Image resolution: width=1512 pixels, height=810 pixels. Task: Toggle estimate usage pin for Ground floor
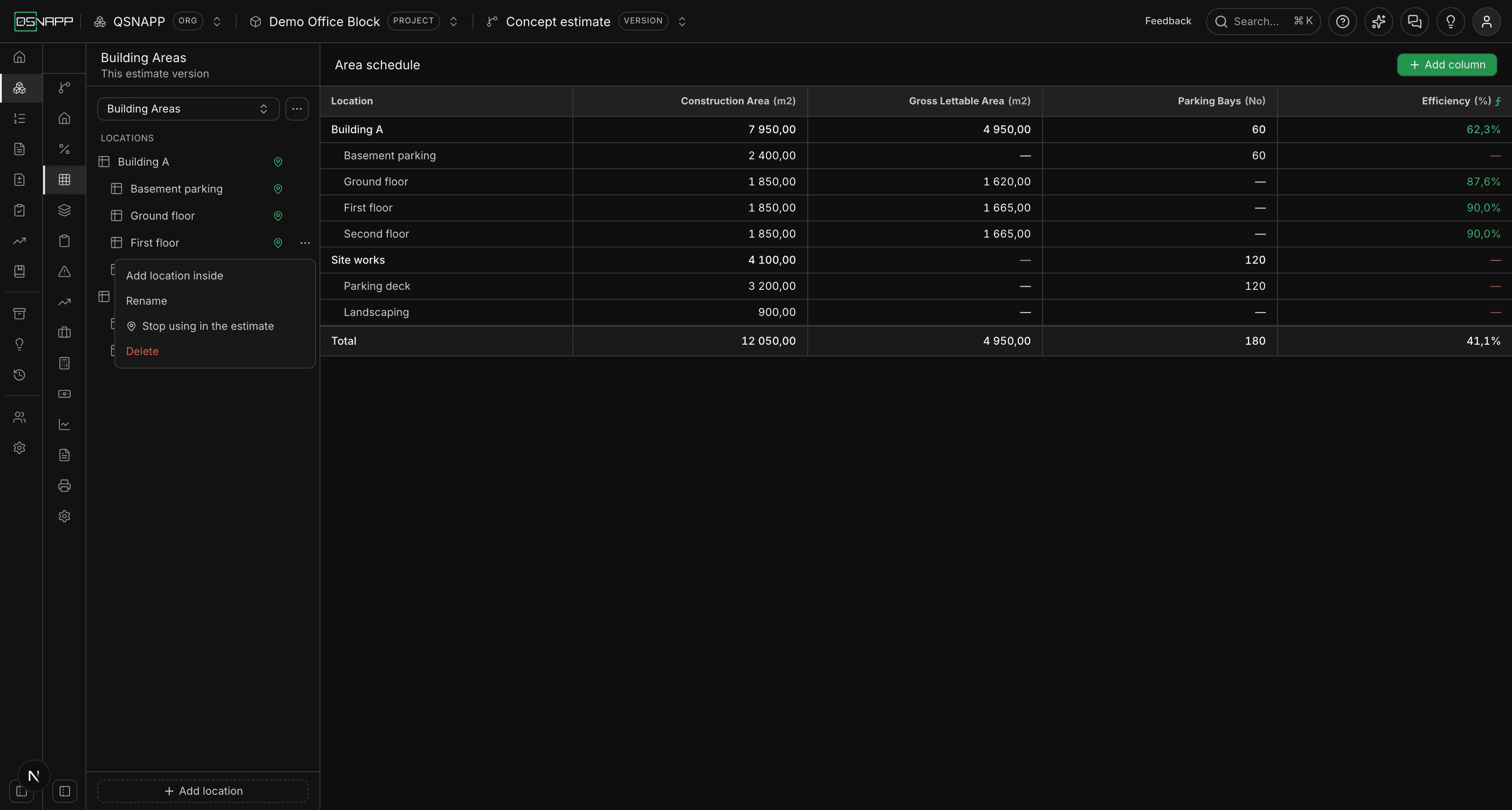278,216
